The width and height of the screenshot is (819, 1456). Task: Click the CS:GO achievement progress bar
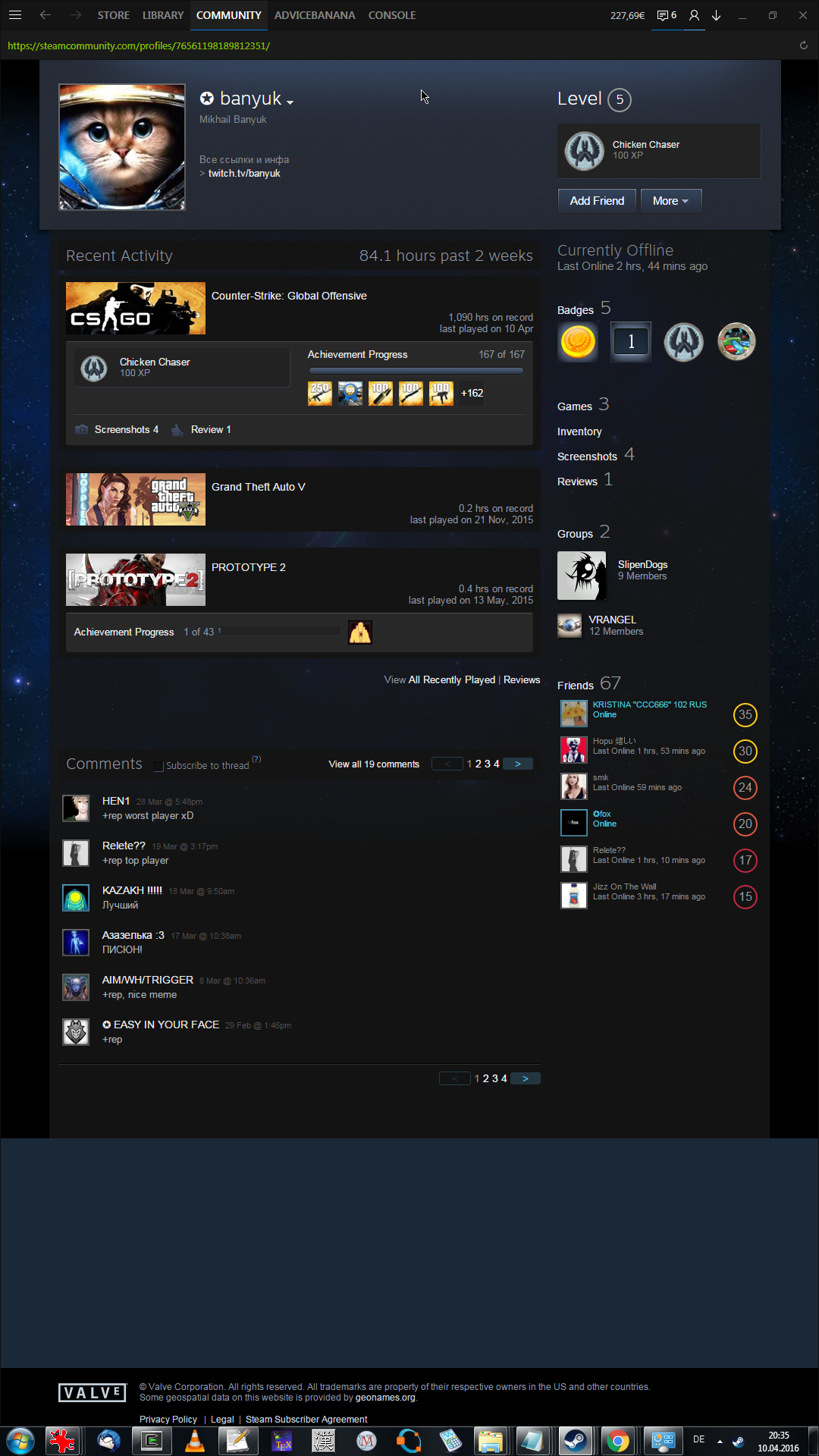(416, 371)
